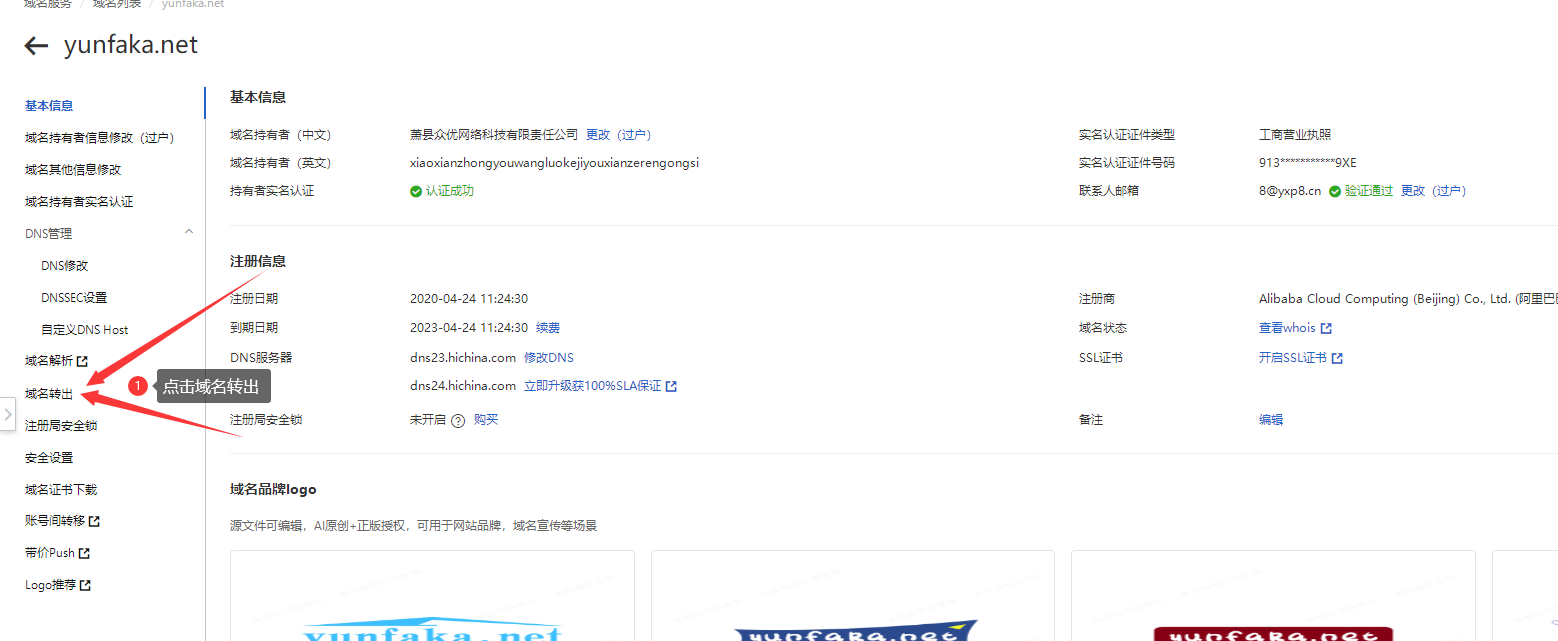Open 域名其他信息修改 in sidebar
Image resolution: width=1558 pixels, height=641 pixels.
(x=73, y=170)
